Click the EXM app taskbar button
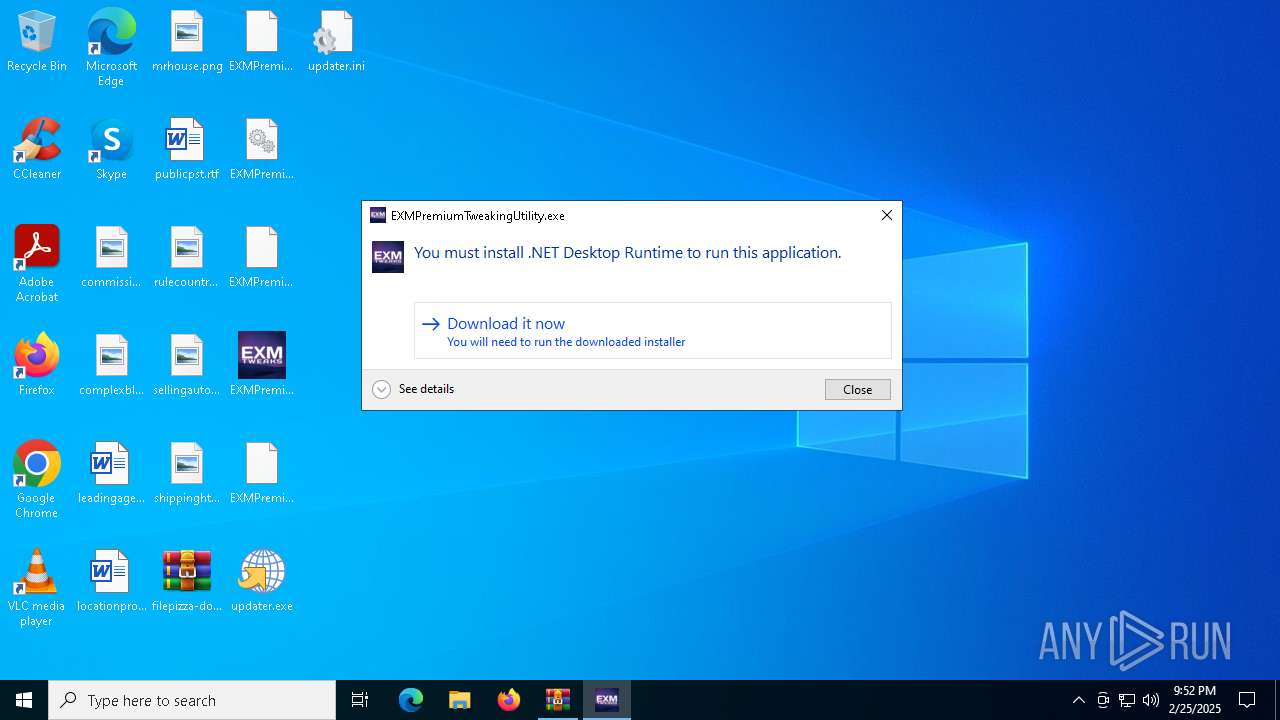Screen dimensions: 1280x720 click(x=607, y=700)
